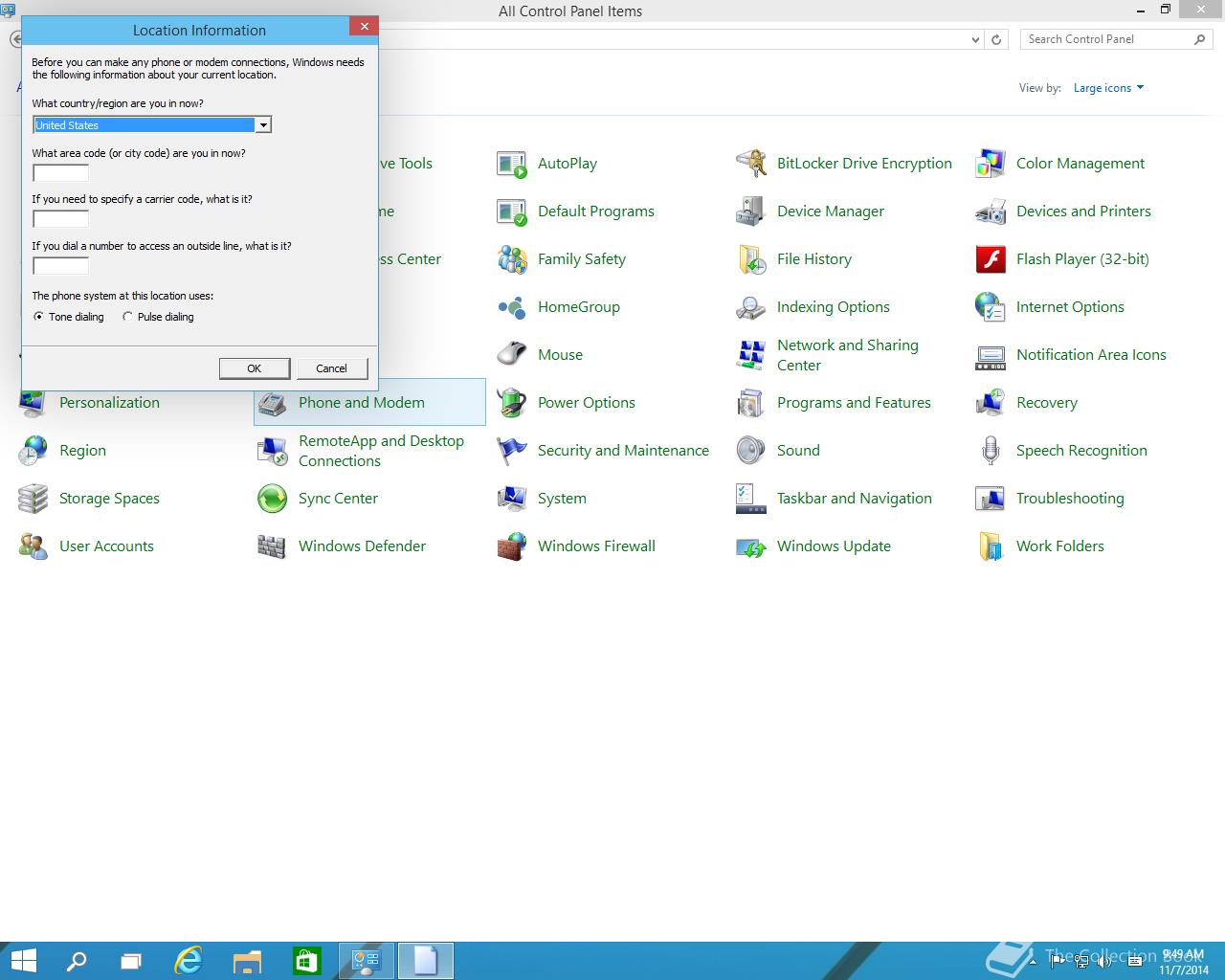
Task: Select Phone and Modem item
Action: point(369,402)
